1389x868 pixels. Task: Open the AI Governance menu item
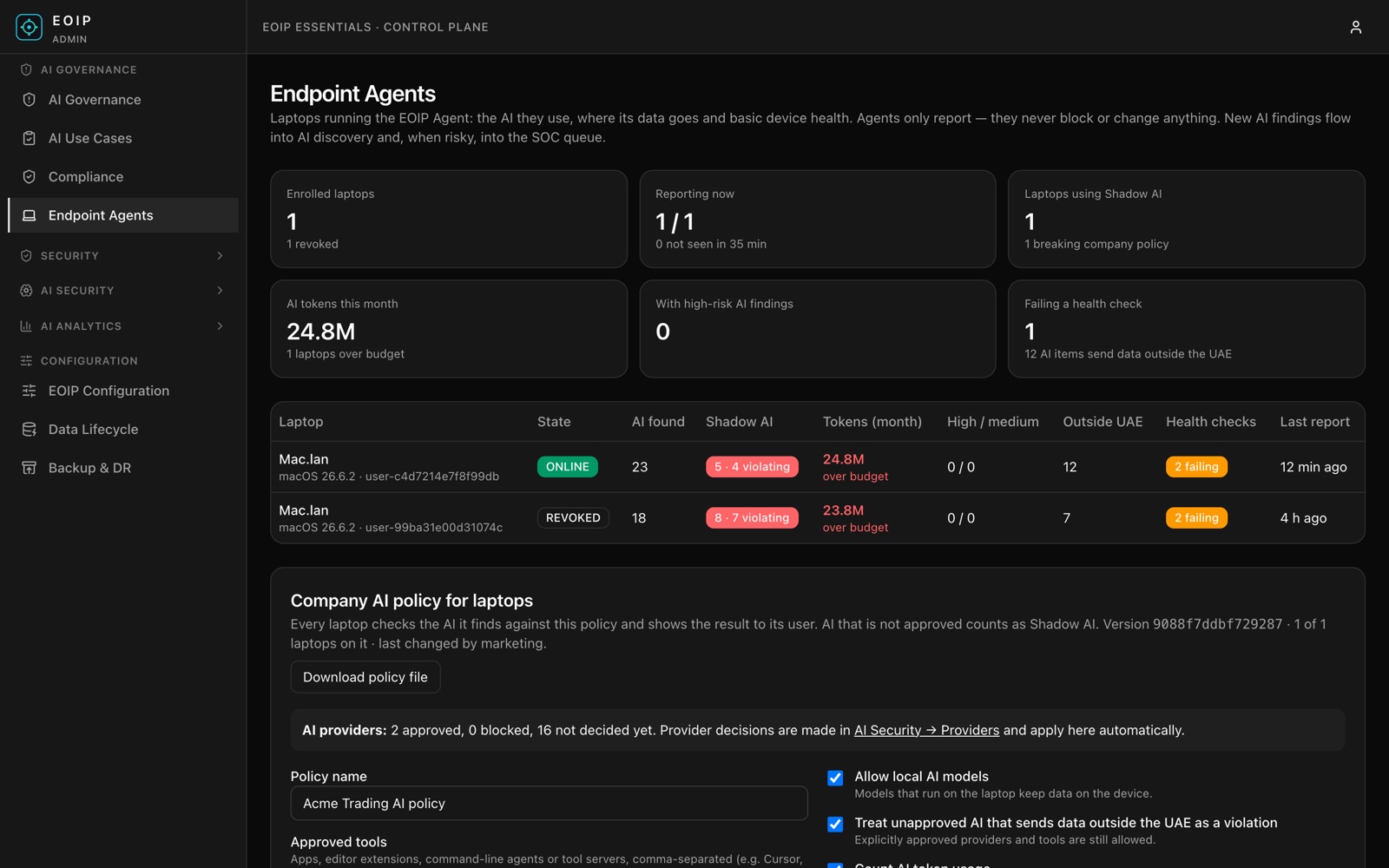123,100
